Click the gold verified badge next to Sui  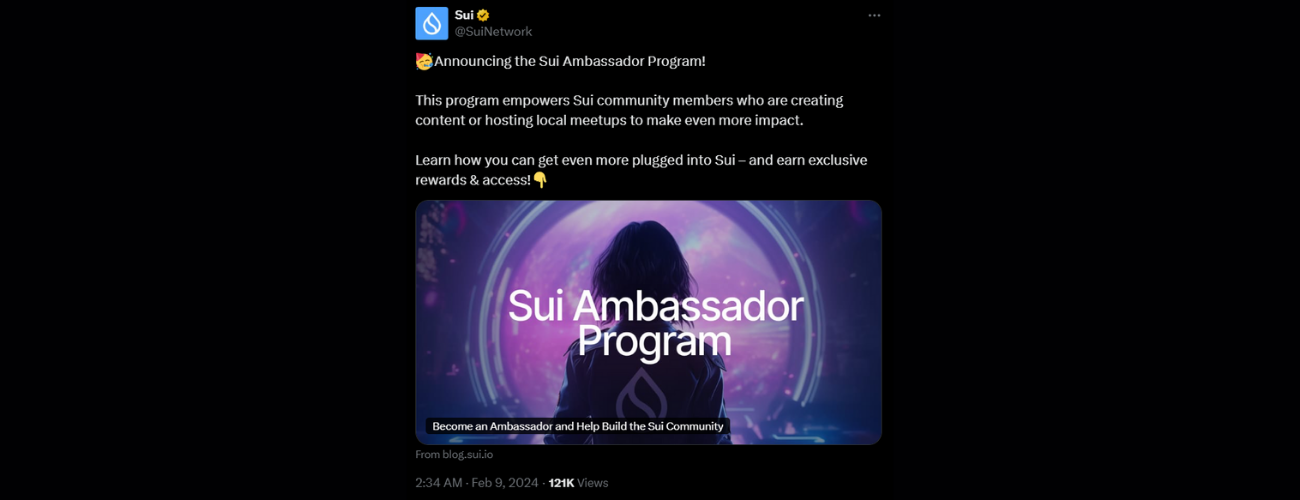pyautogui.click(x=483, y=15)
